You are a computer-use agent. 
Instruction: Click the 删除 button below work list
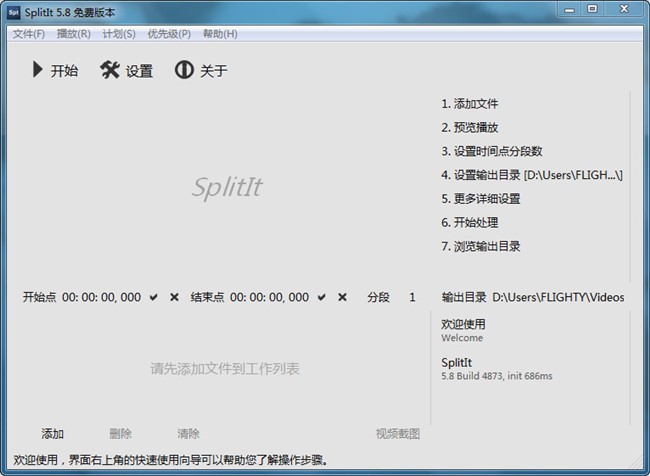tap(120, 434)
